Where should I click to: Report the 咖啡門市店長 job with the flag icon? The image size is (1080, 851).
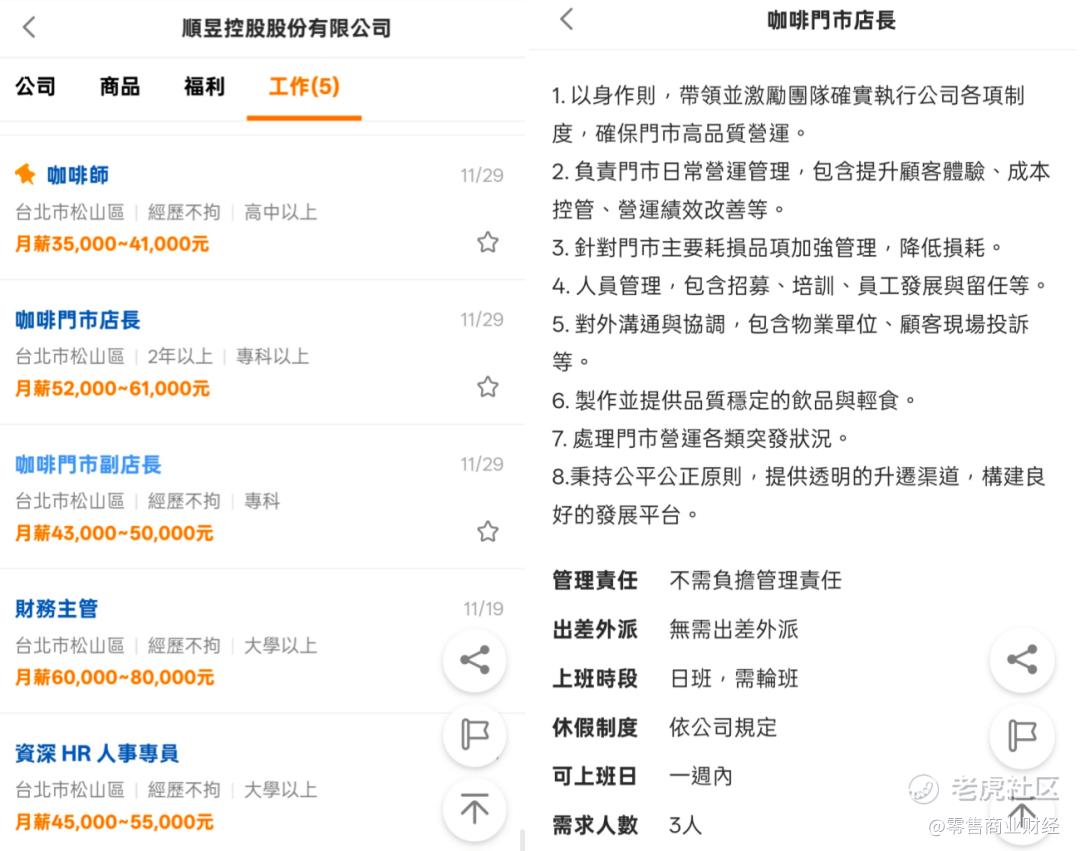point(1022,735)
